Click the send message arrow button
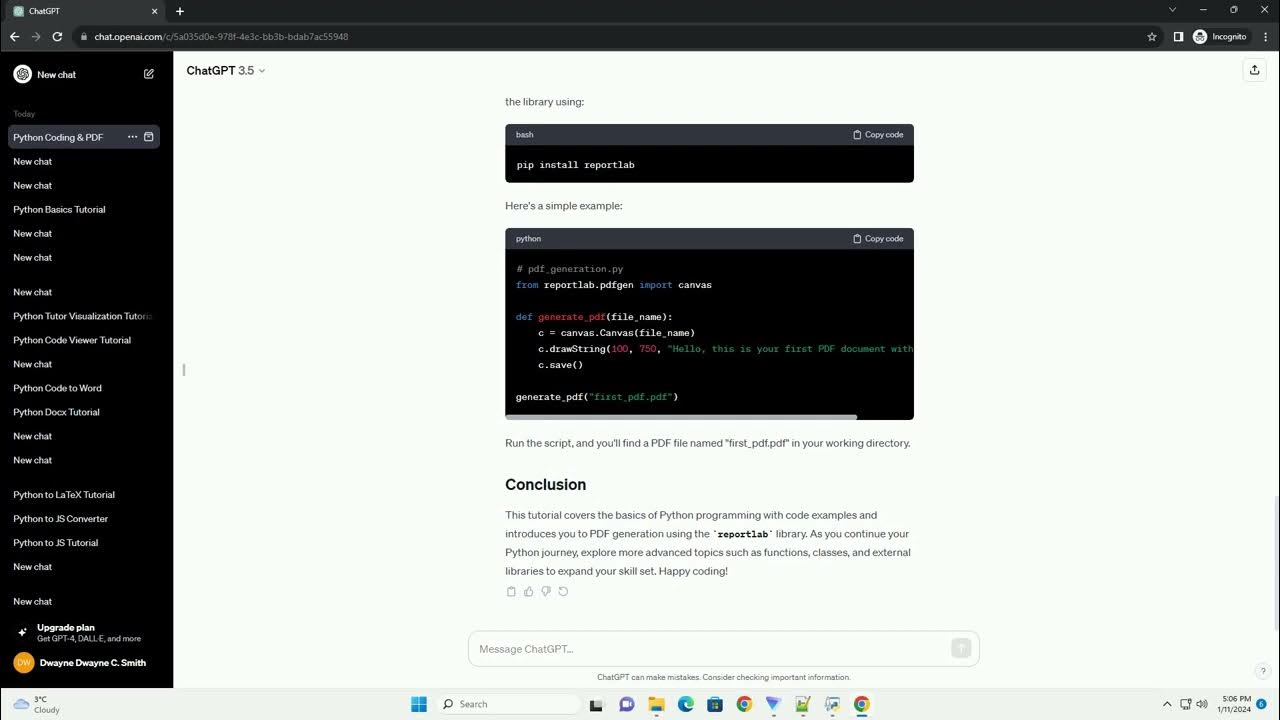The height and width of the screenshot is (720, 1280). [961, 648]
